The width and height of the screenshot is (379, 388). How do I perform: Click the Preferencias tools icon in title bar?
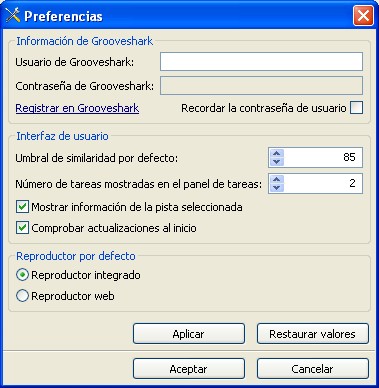coord(13,15)
